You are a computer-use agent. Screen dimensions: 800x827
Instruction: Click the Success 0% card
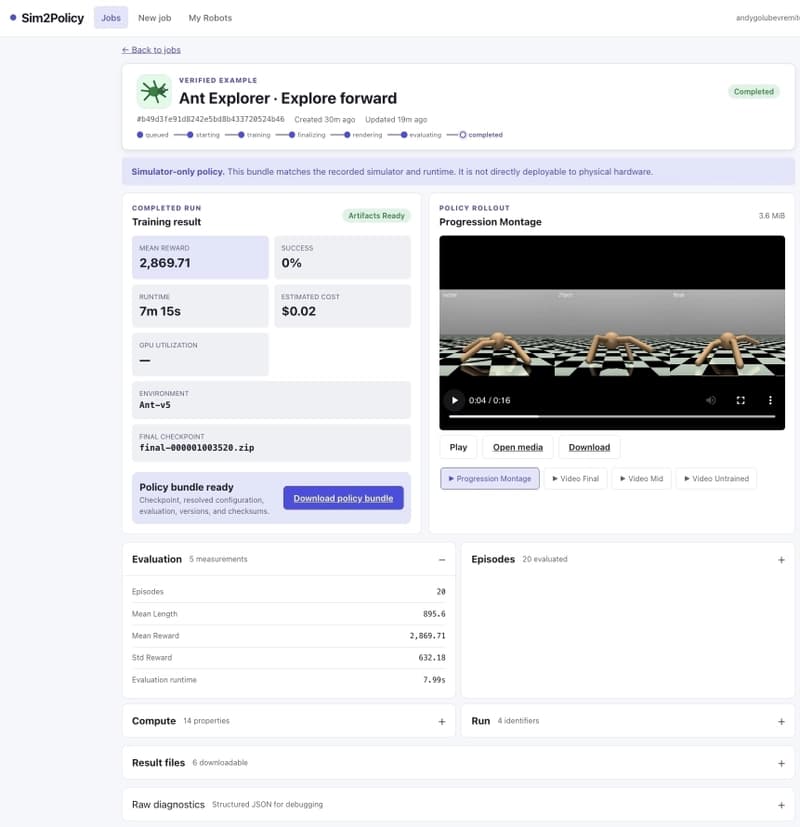point(342,257)
